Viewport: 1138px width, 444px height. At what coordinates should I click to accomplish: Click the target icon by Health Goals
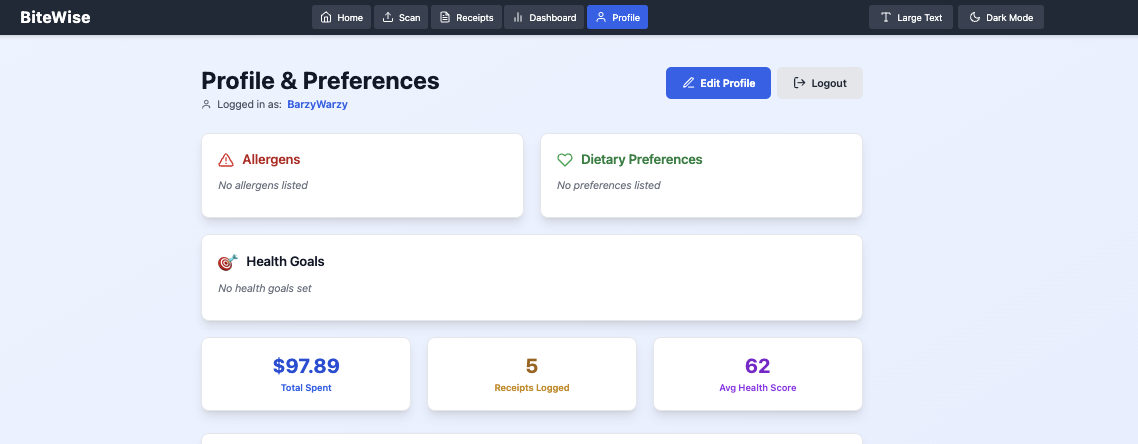227,261
